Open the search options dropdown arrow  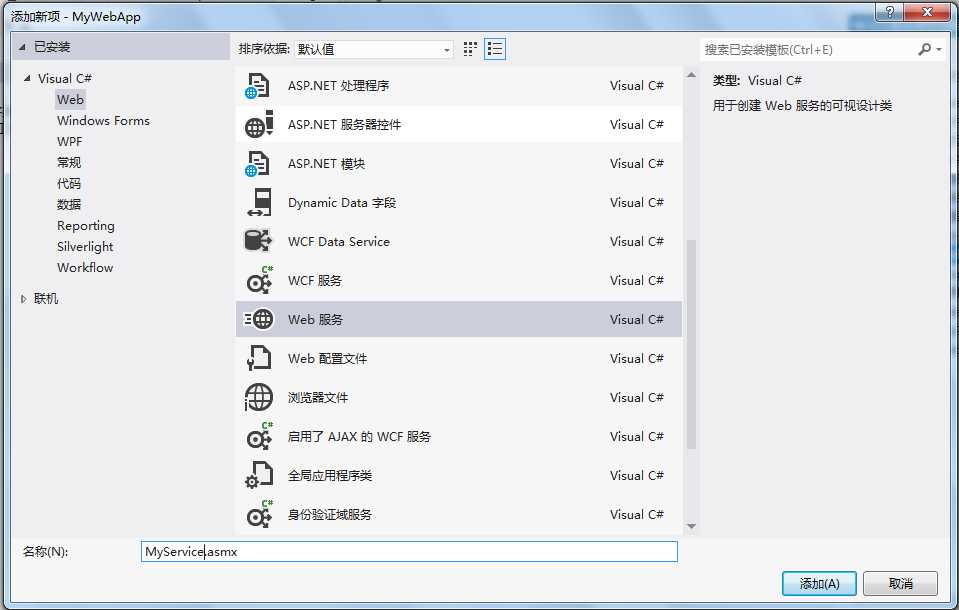(939, 50)
